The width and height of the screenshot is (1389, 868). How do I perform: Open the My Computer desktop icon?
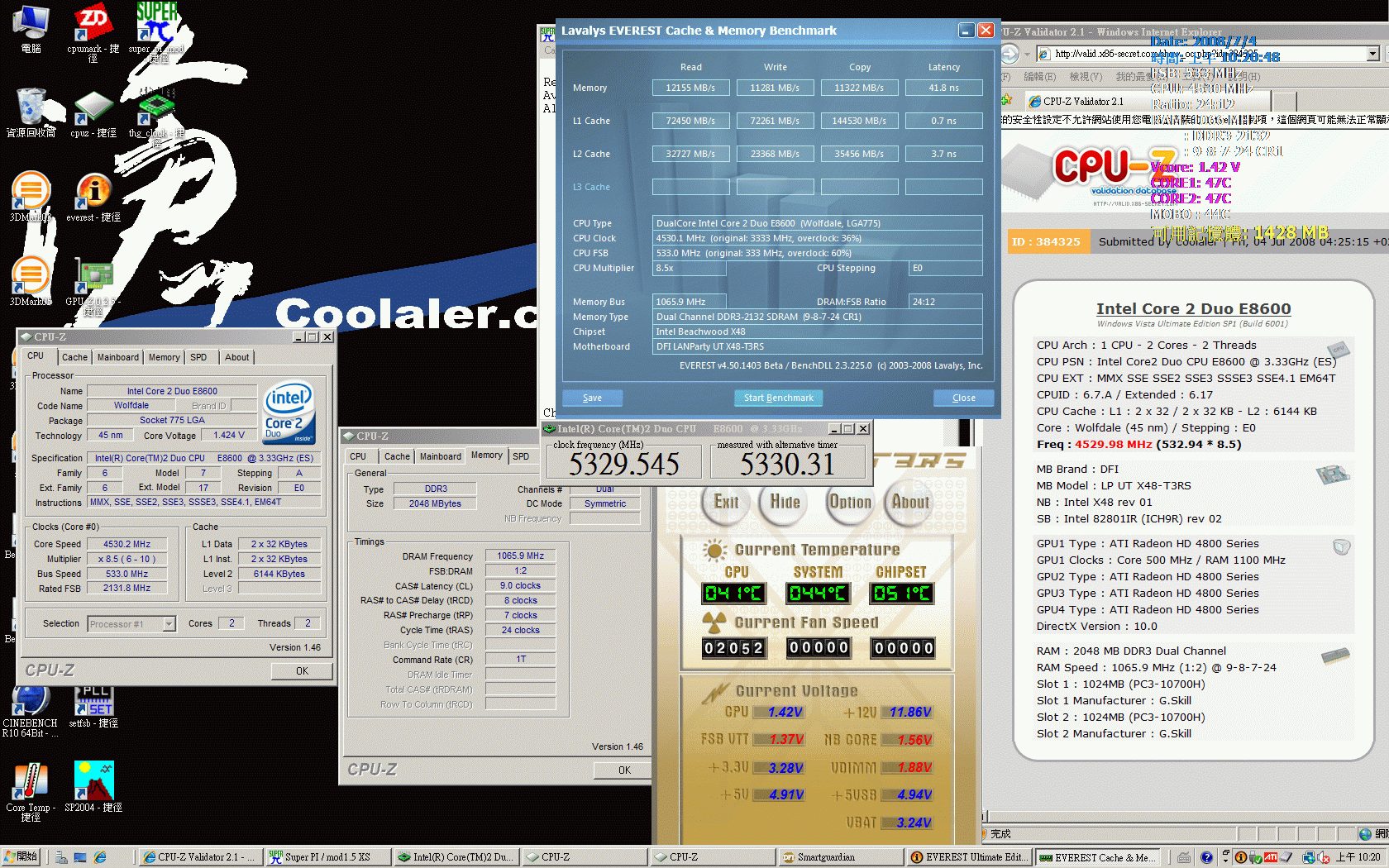tap(31, 30)
